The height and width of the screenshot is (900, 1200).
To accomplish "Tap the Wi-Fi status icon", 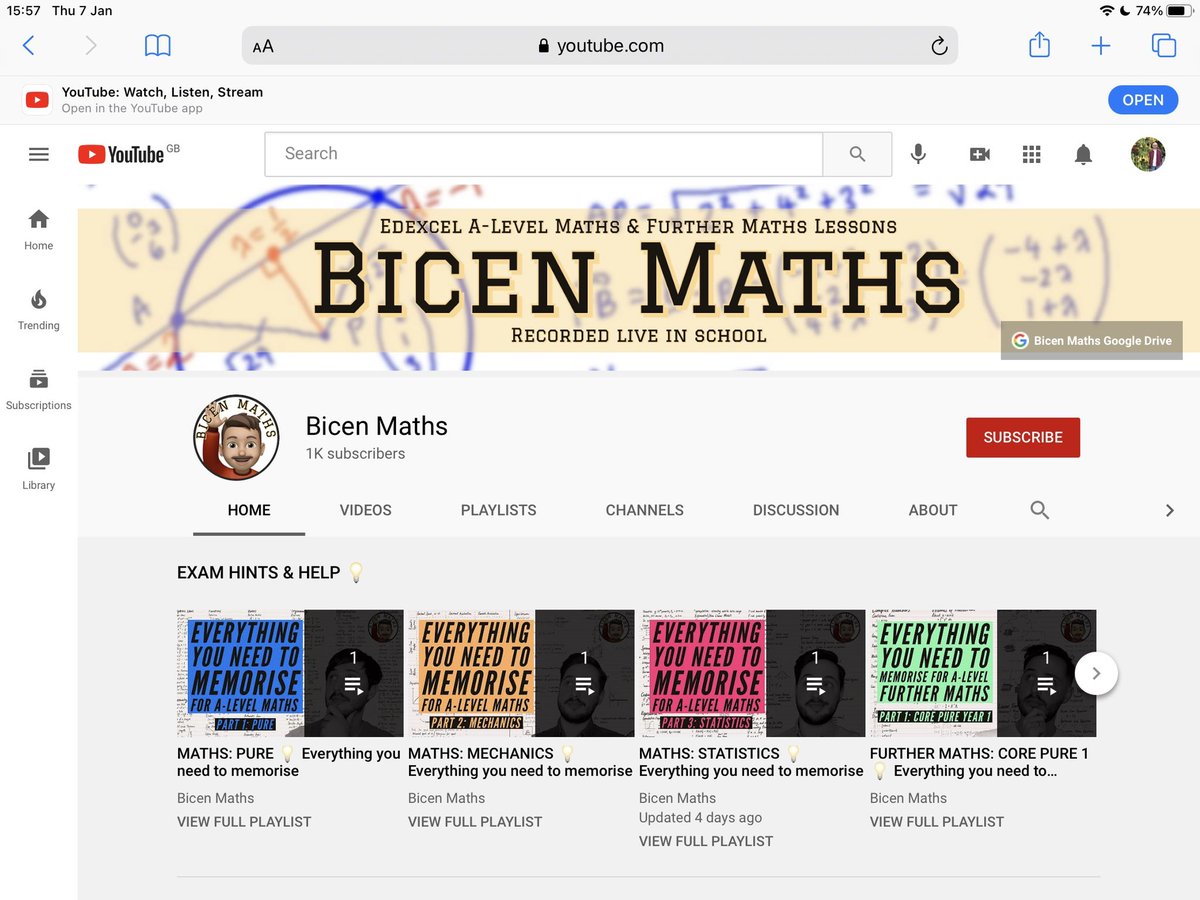I will coord(1106,11).
